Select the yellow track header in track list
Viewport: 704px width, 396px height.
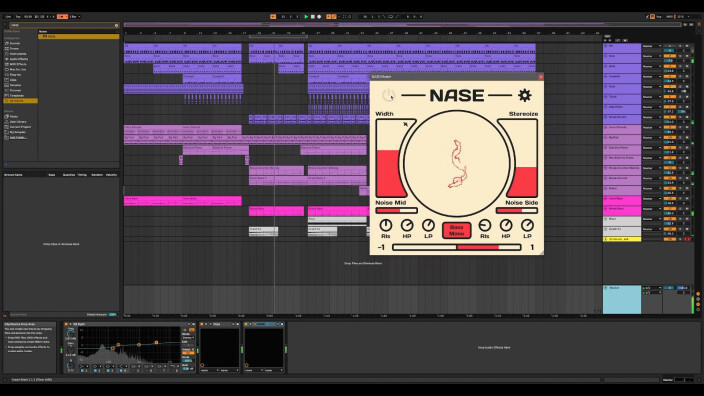click(x=622, y=239)
